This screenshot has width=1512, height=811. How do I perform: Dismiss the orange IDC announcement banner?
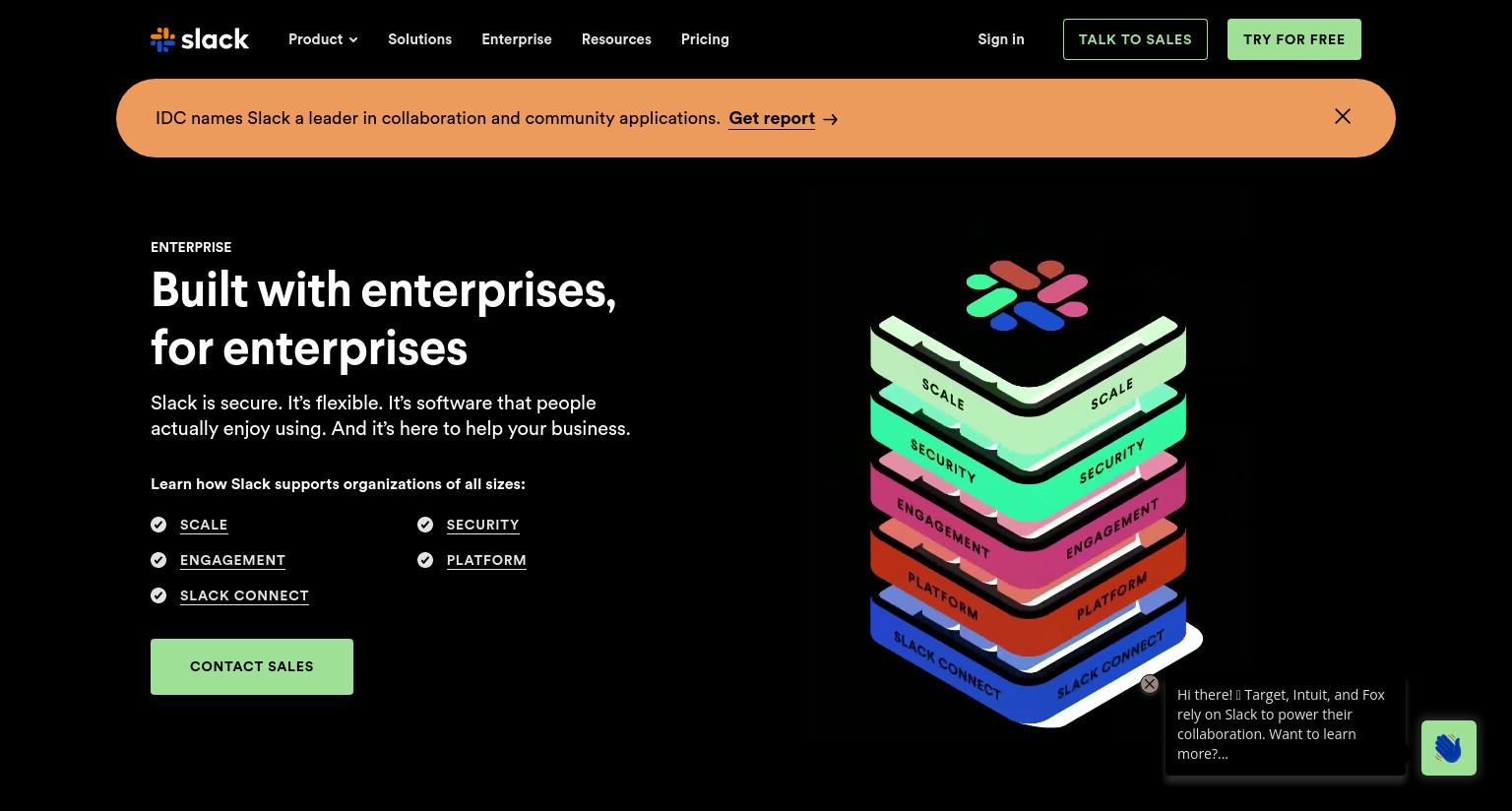pyautogui.click(x=1343, y=116)
